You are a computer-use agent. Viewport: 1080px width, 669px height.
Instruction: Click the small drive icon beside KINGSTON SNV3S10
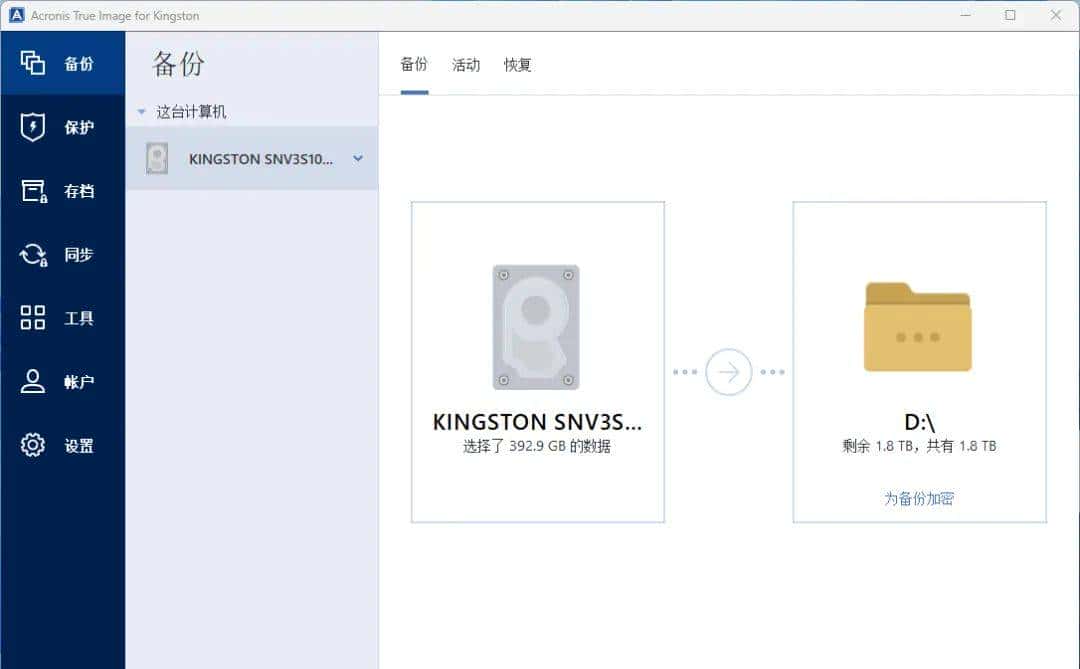[x=156, y=158]
